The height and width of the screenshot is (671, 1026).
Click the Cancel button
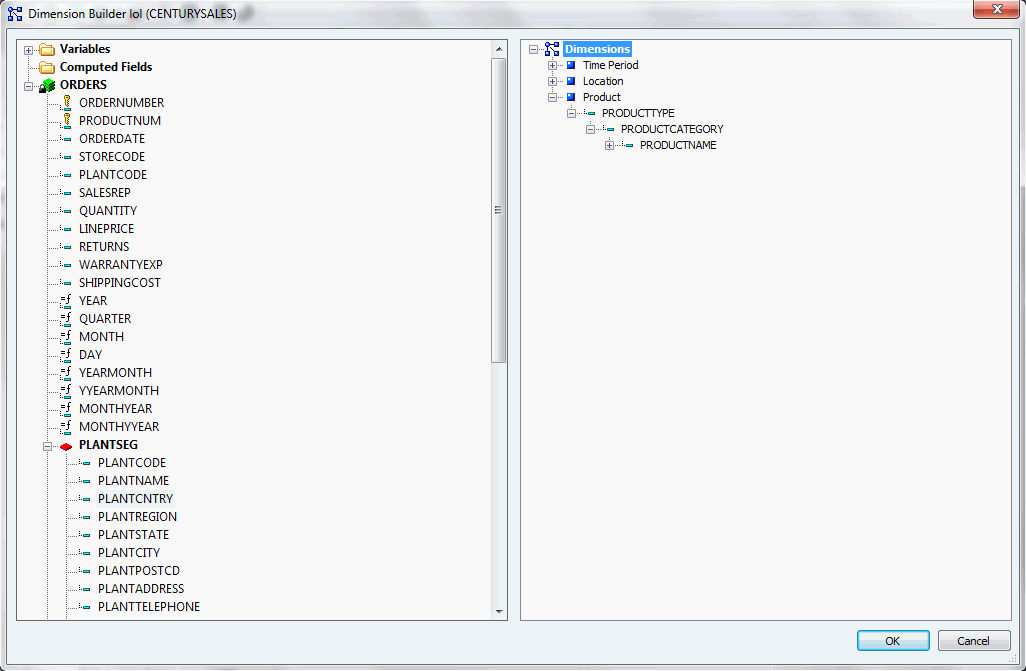[x=974, y=641]
